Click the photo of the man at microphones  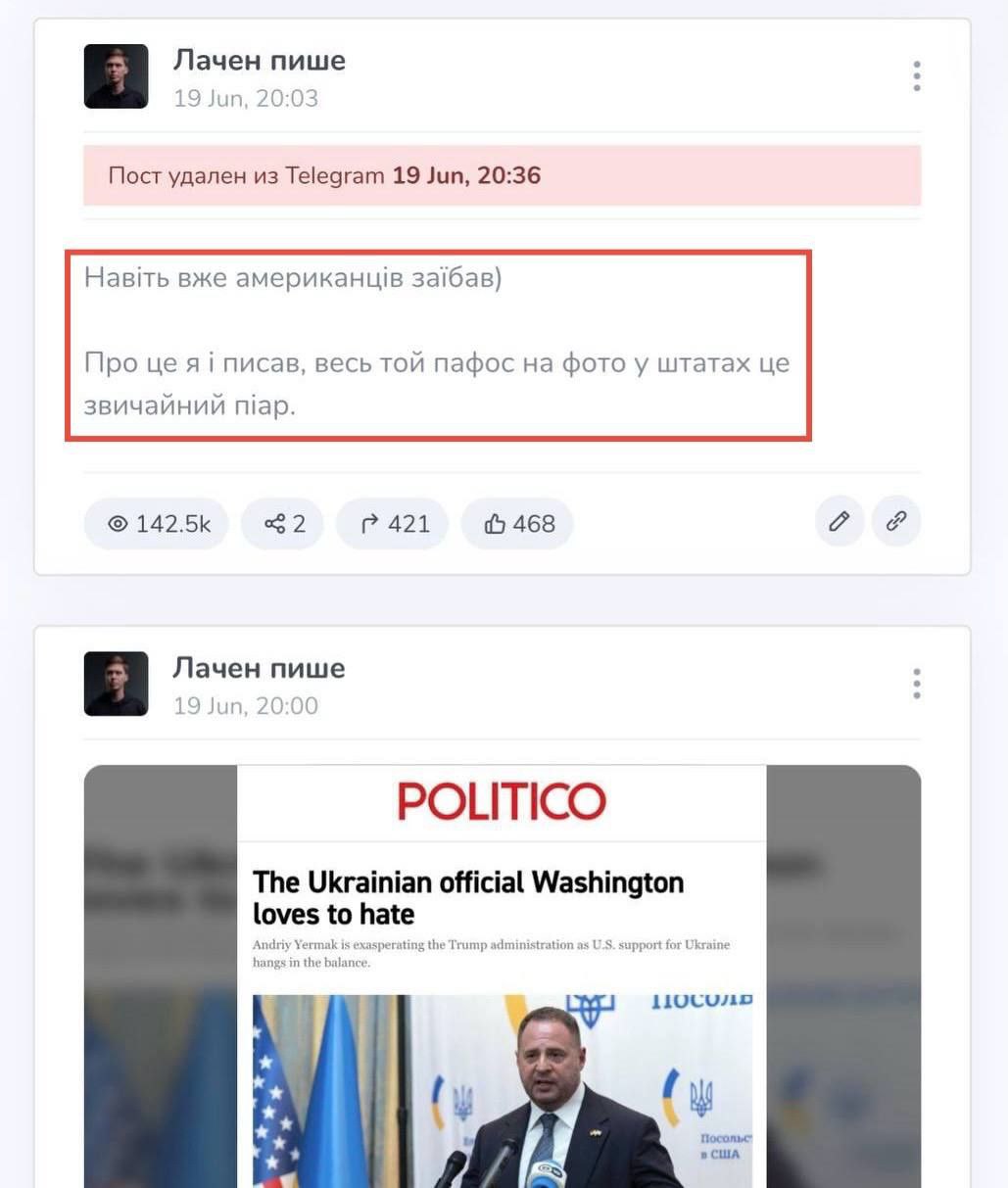coord(502,1091)
